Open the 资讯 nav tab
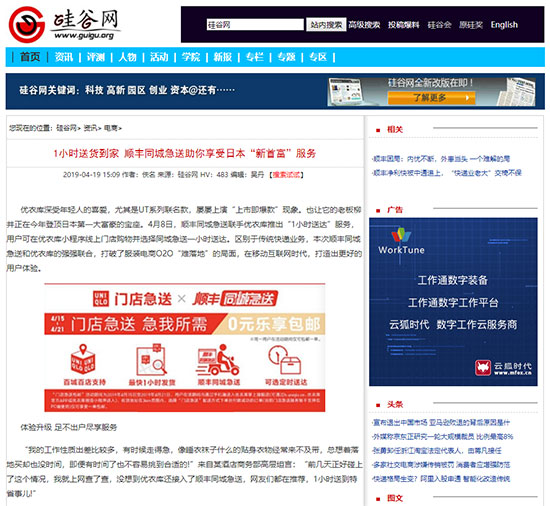550x506 pixels. (x=64, y=57)
